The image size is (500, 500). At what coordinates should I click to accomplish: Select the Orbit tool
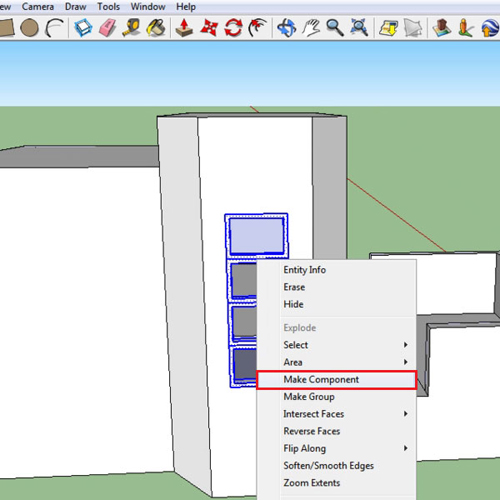point(287,28)
